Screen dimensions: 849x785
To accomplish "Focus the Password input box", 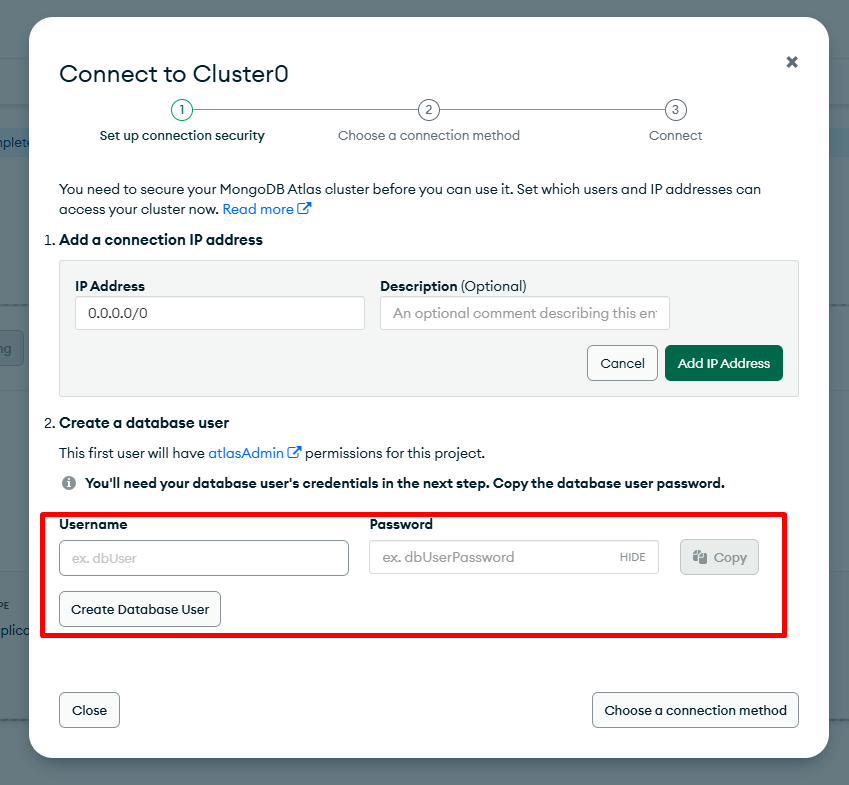I will pos(490,557).
